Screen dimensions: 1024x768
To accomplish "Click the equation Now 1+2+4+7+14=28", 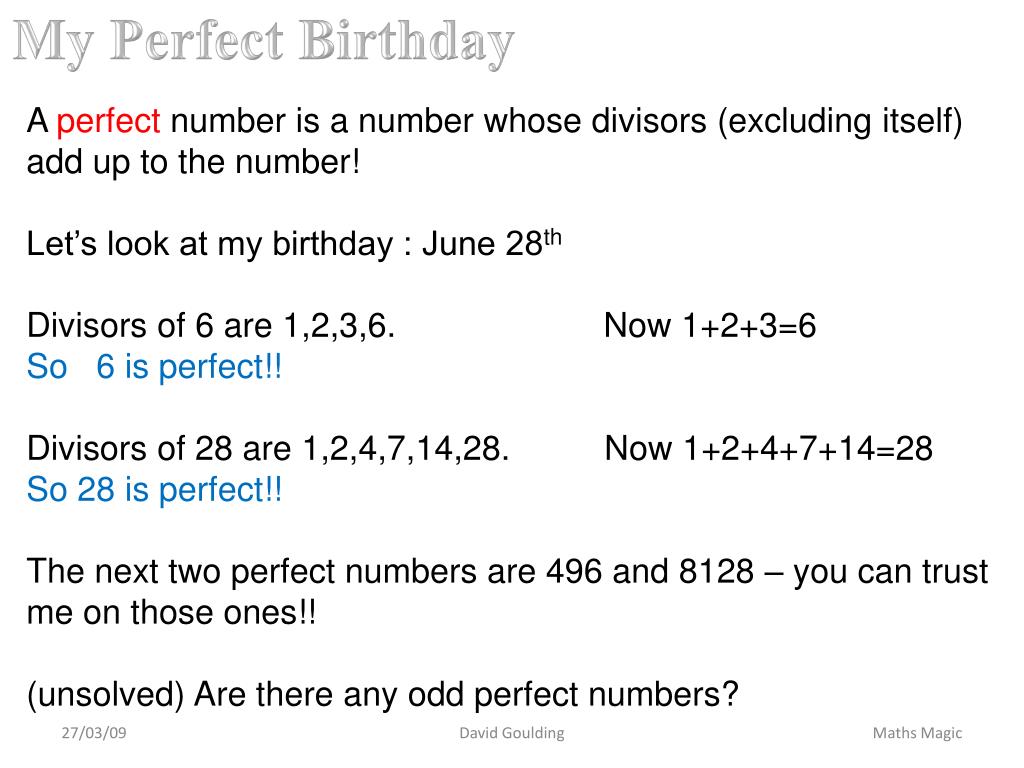I will [769, 449].
